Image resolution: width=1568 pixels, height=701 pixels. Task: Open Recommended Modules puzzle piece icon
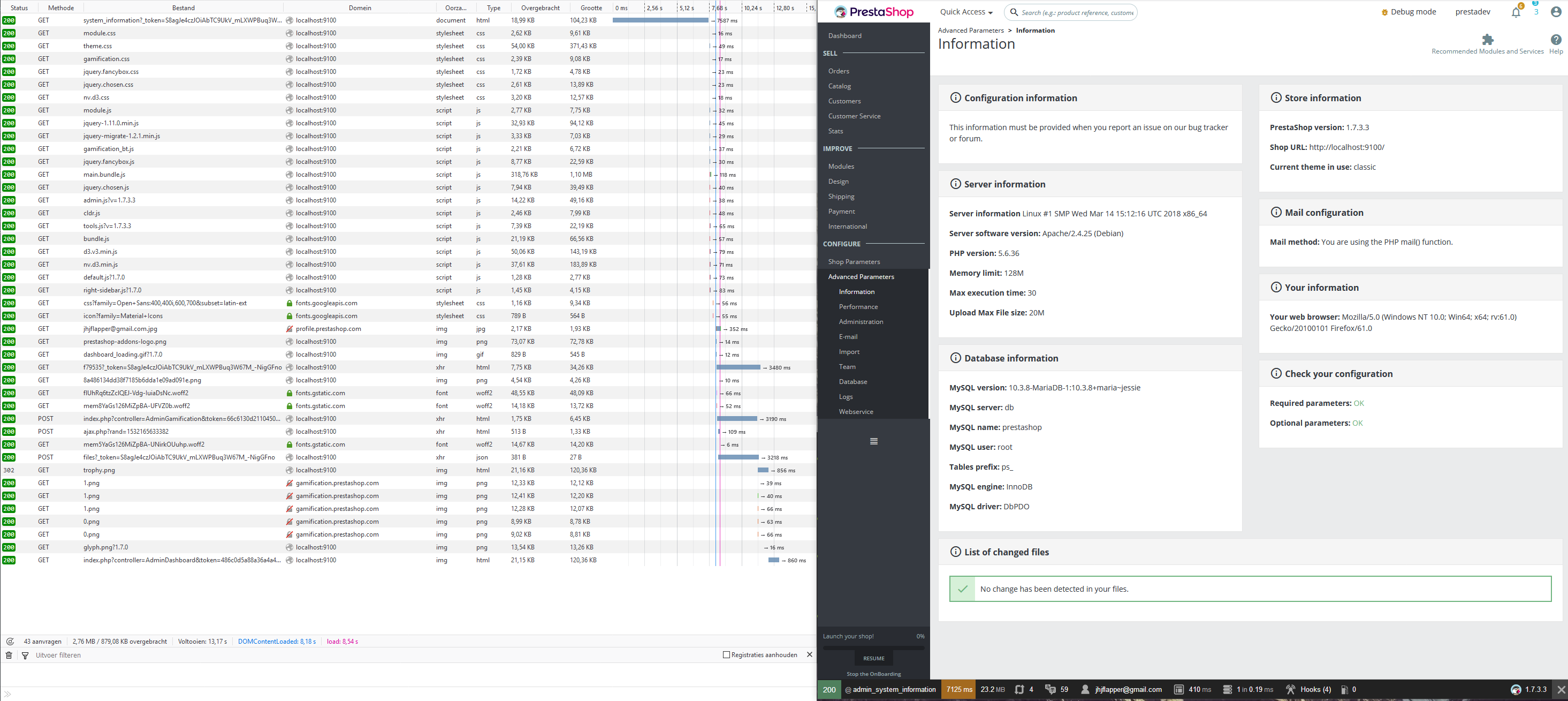1488,40
